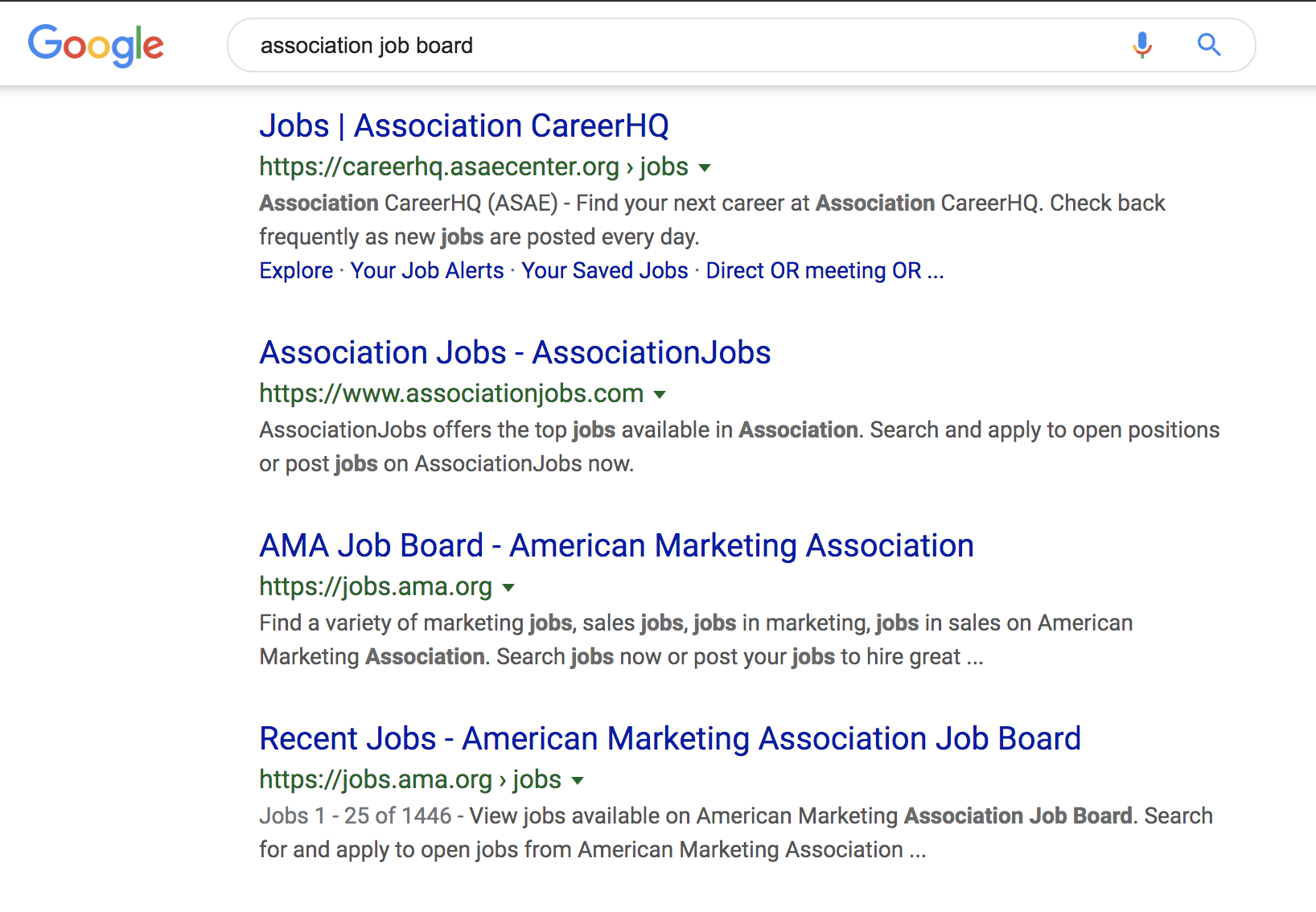Click the blue magnifier search icon
This screenshot has width=1316, height=912.
[x=1209, y=45]
